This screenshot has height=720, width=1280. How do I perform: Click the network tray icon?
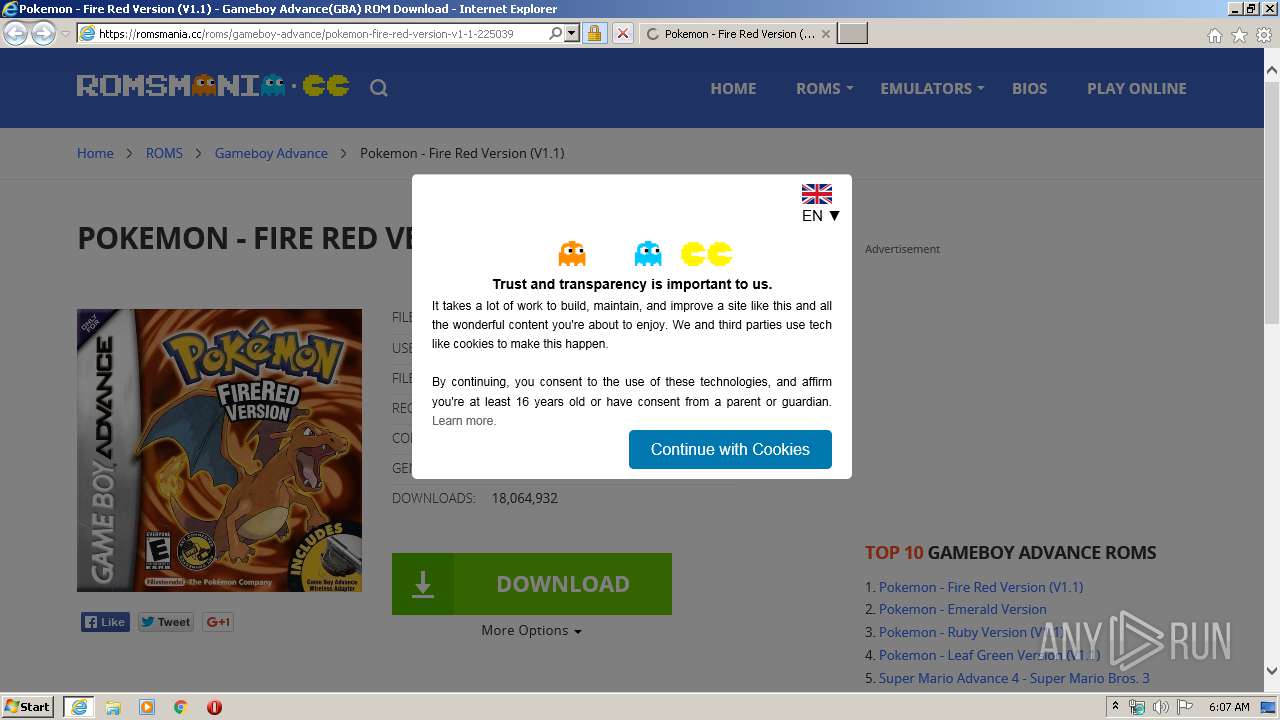coord(1137,707)
